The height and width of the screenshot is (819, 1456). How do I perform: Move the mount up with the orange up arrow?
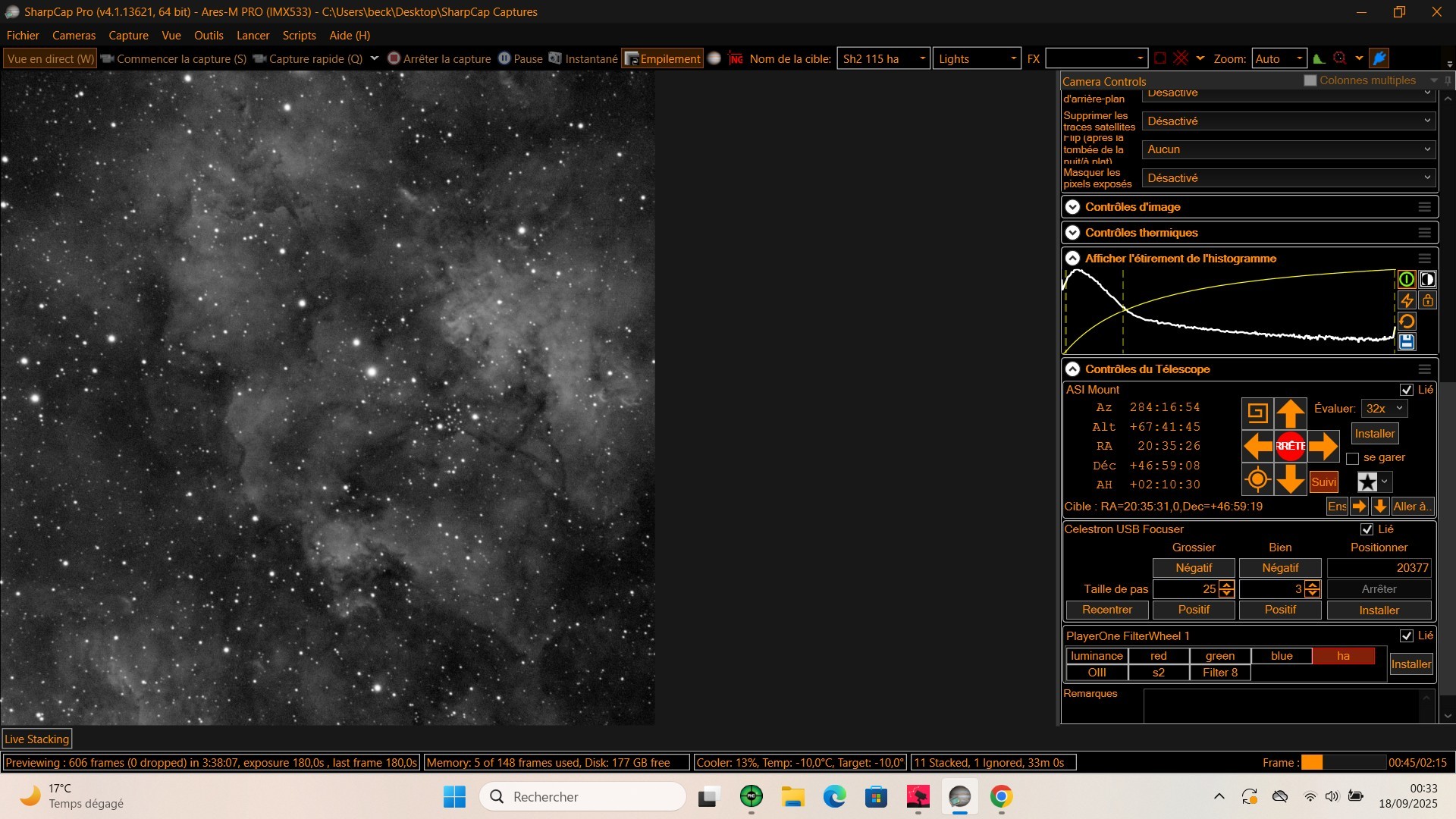click(x=1290, y=413)
